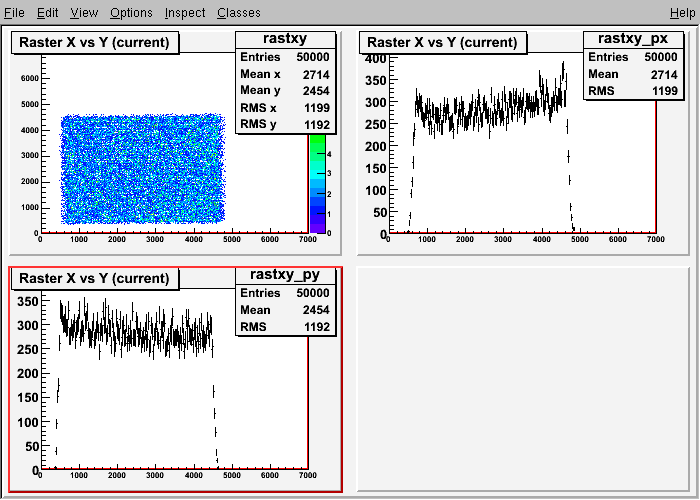Screen dimensions: 700x500
Task: Click 'Mean 2454' in rastxy_py stats
Action: click(285, 310)
